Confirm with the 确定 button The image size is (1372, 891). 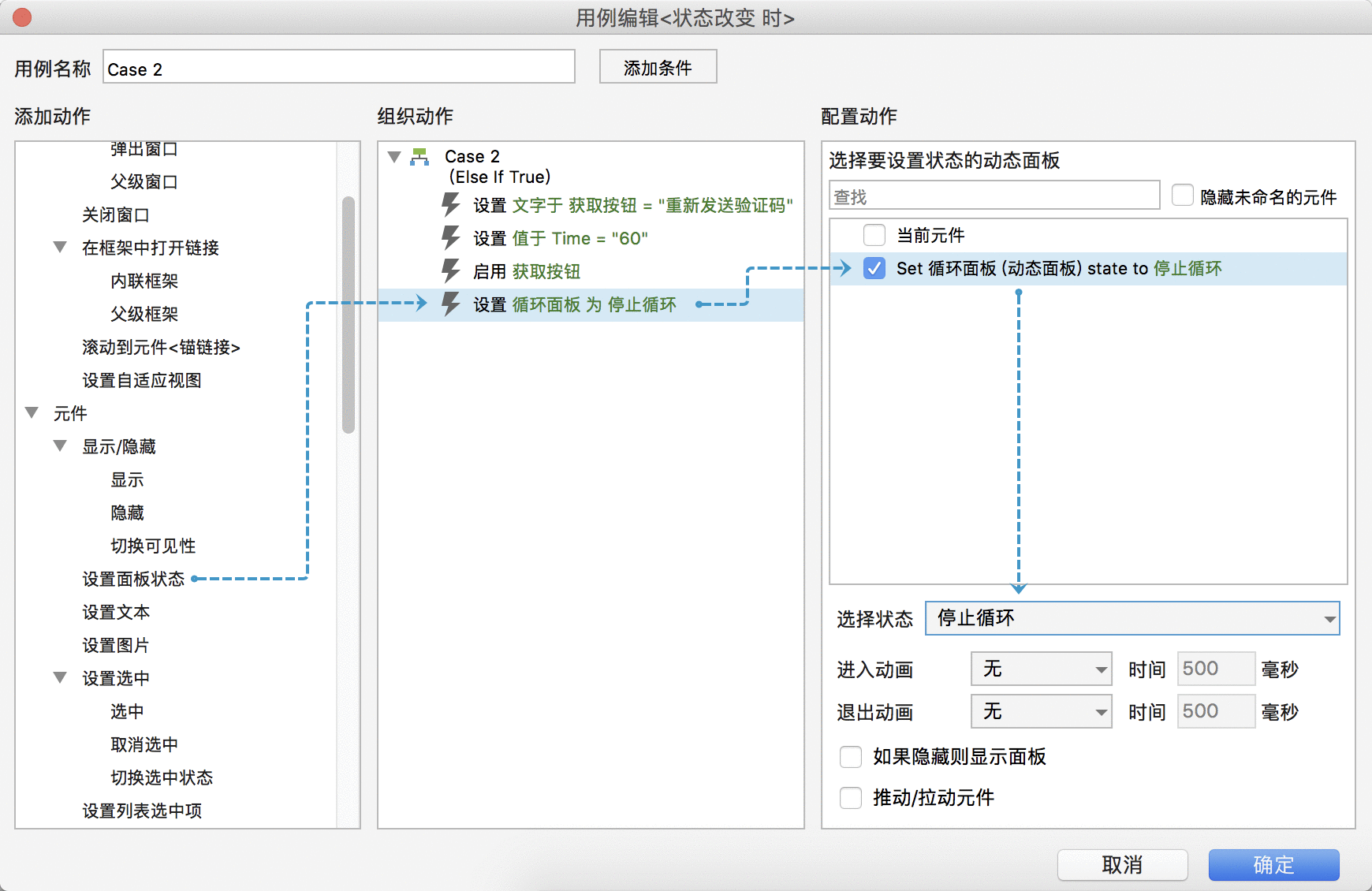pos(1273,865)
